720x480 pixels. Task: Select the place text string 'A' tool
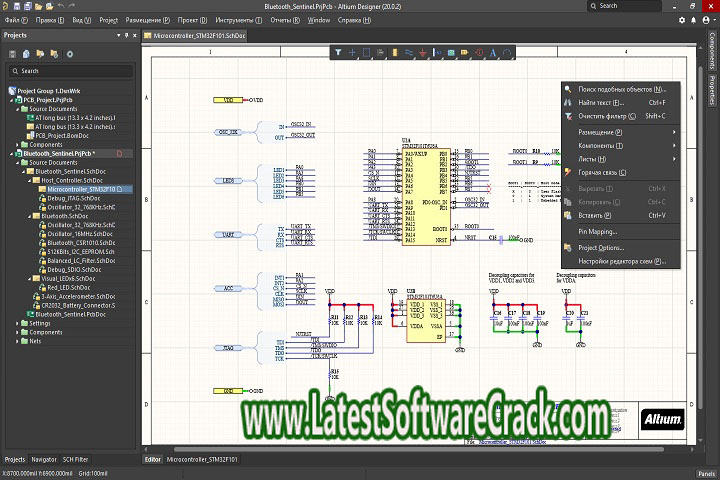click(493, 52)
